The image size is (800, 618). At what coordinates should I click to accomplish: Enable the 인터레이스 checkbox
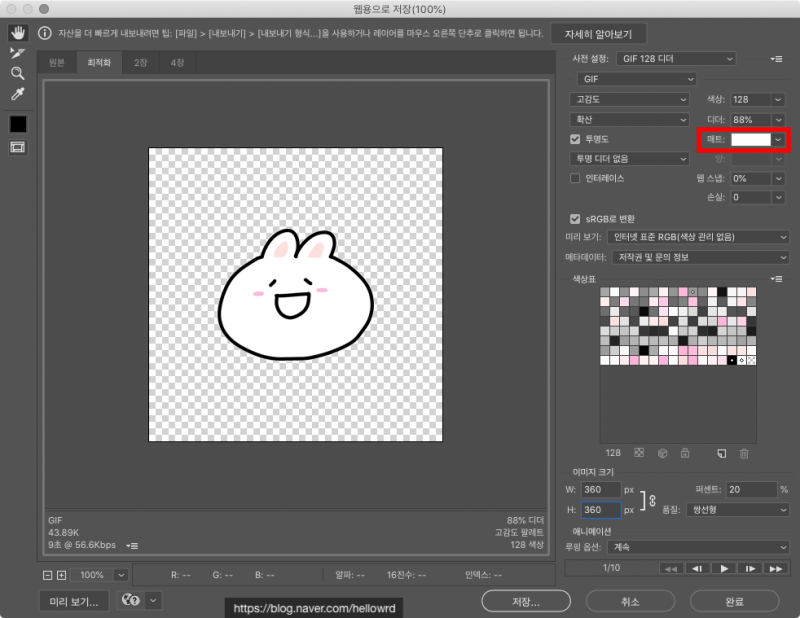click(575, 178)
